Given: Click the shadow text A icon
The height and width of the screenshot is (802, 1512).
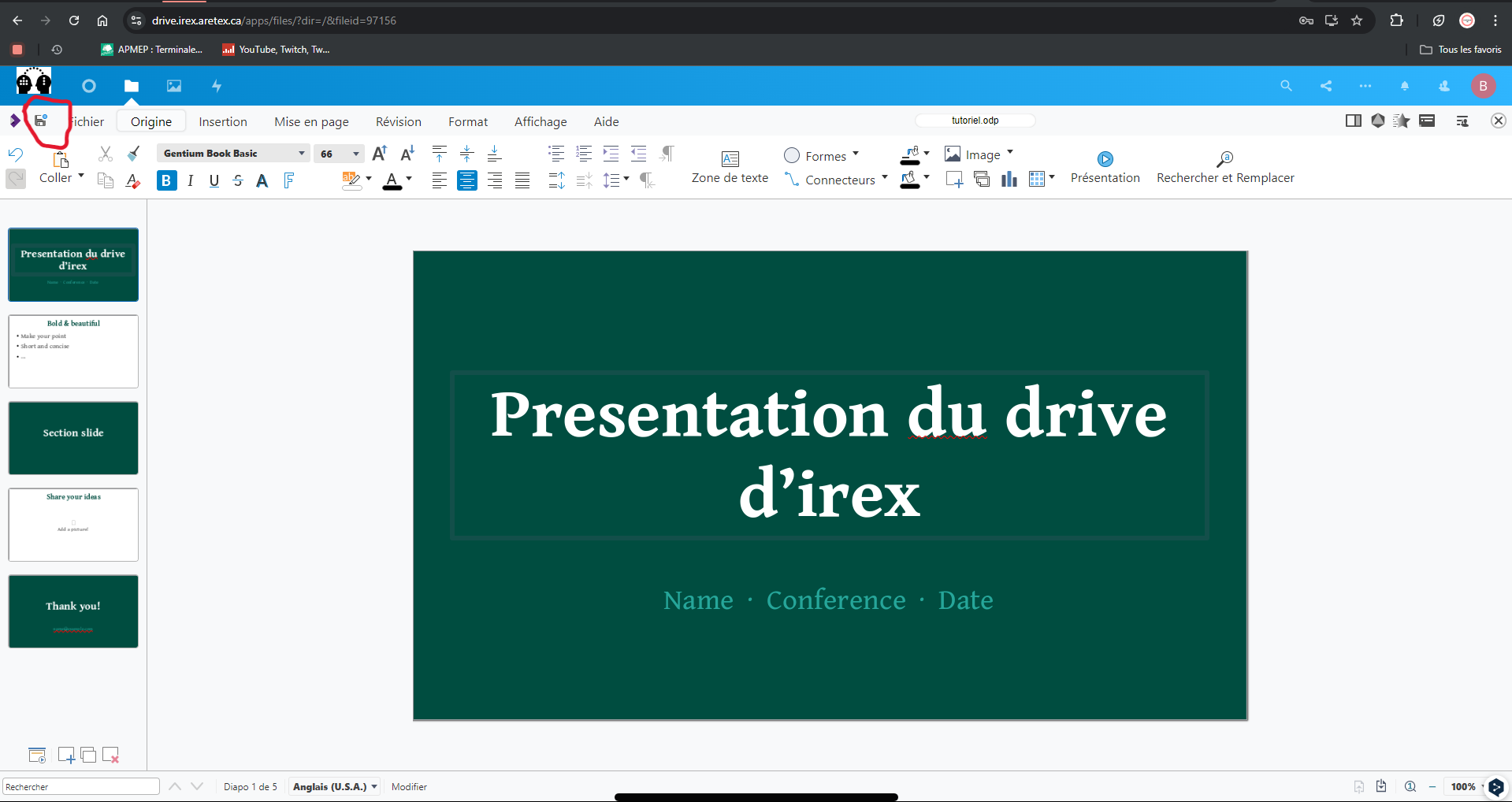Looking at the screenshot, I should click(262, 180).
